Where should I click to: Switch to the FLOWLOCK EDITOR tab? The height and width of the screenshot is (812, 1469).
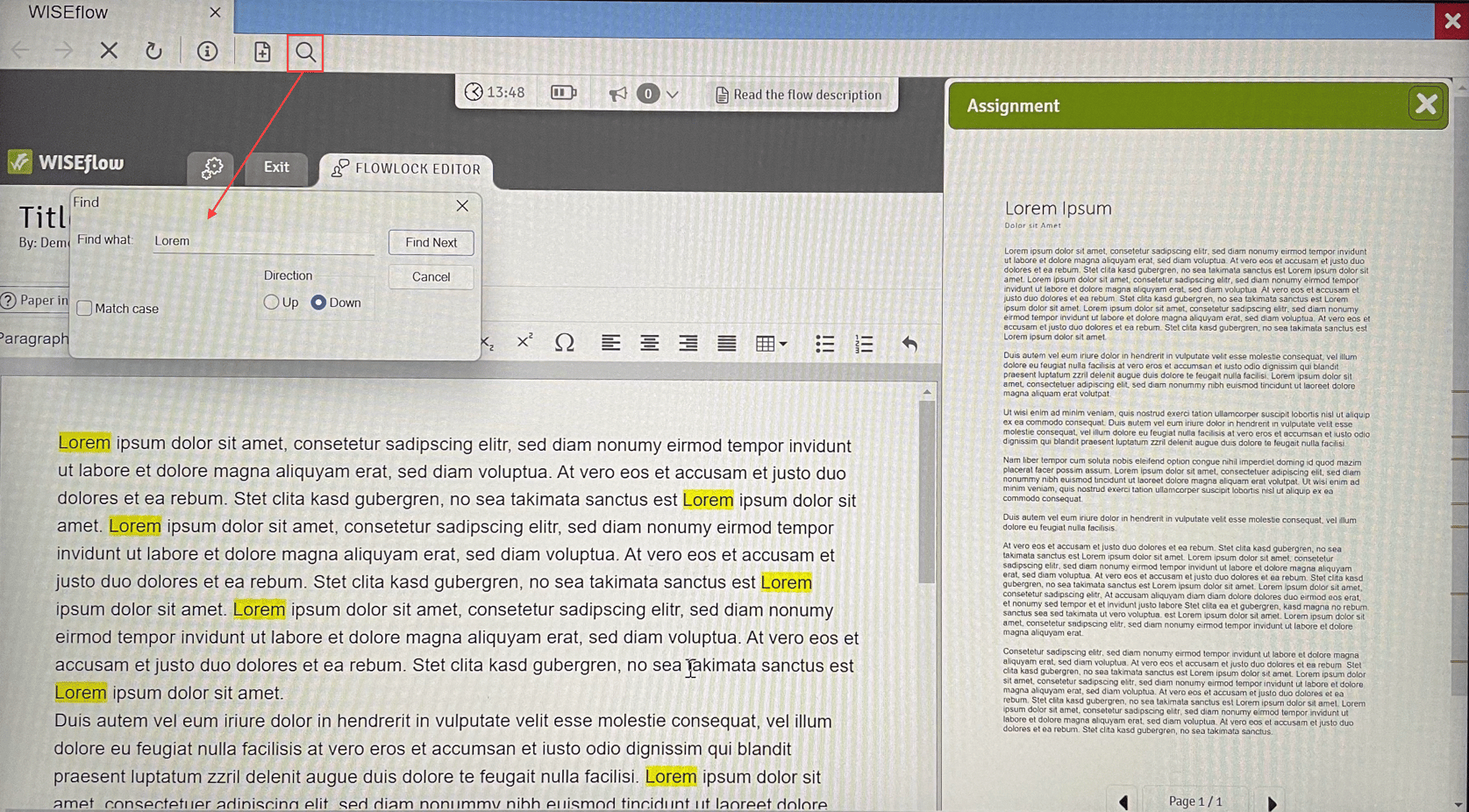click(406, 168)
